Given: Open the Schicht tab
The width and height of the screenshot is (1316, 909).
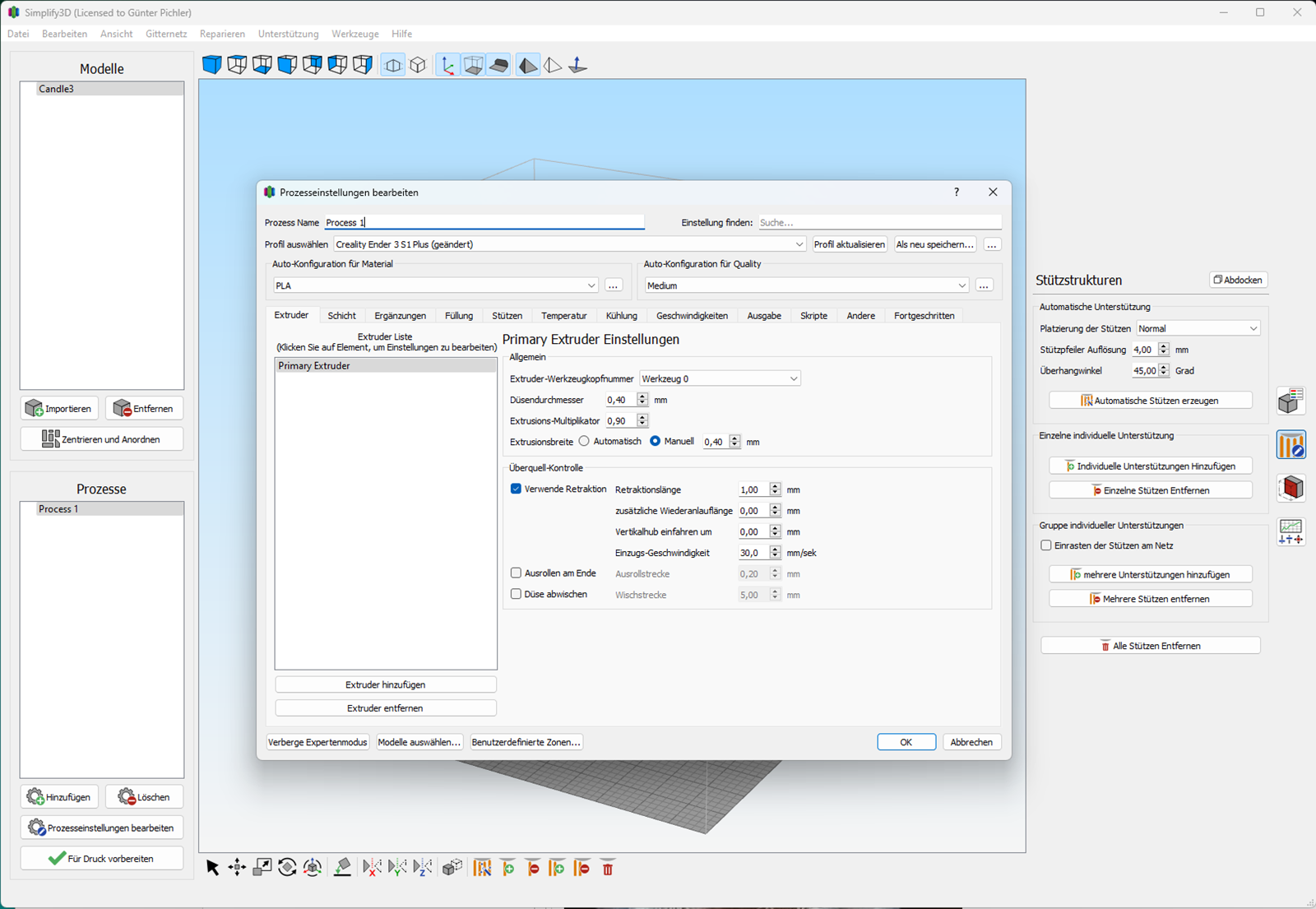Looking at the screenshot, I should (341, 316).
